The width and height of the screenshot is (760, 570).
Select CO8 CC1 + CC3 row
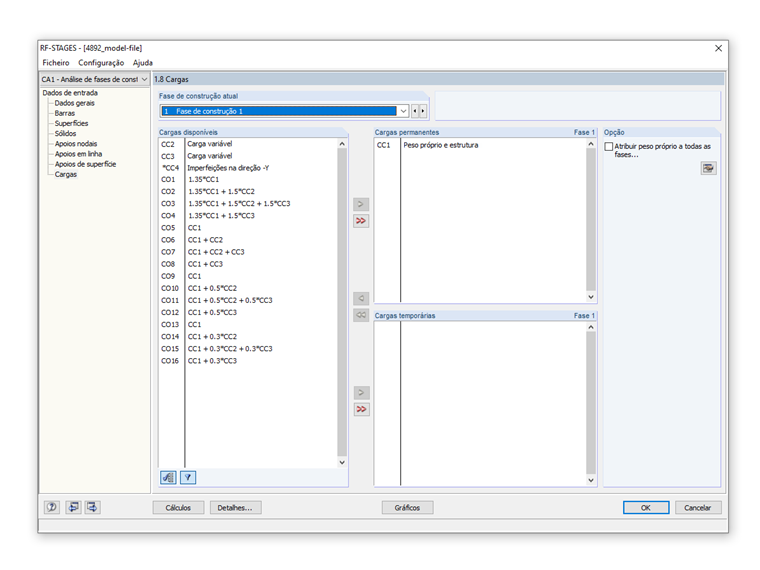tap(248, 264)
